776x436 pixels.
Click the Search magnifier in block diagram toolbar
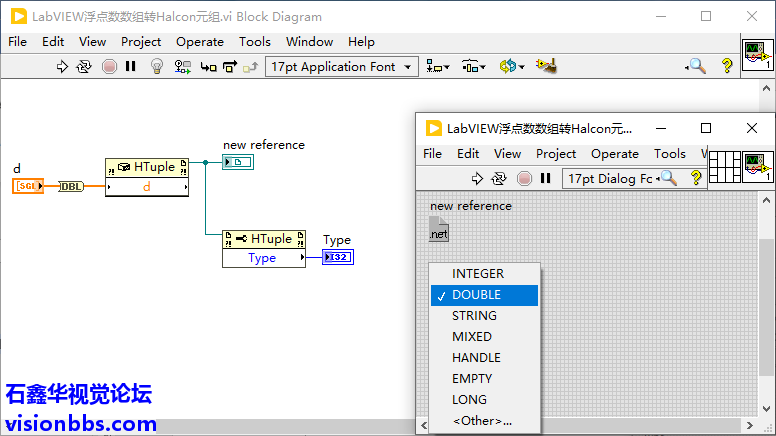coord(696,67)
